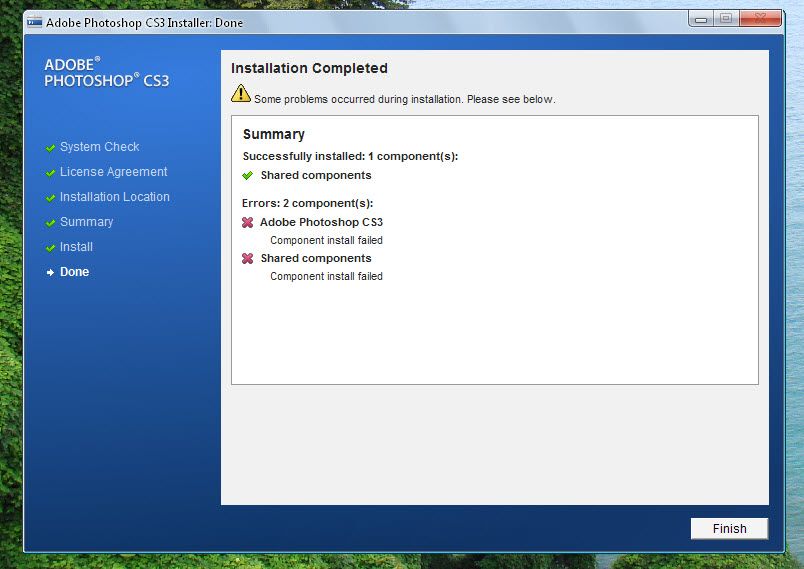This screenshot has width=804, height=569.
Task: Click 'Errors: 2 component(s)' text
Action: click(x=308, y=204)
